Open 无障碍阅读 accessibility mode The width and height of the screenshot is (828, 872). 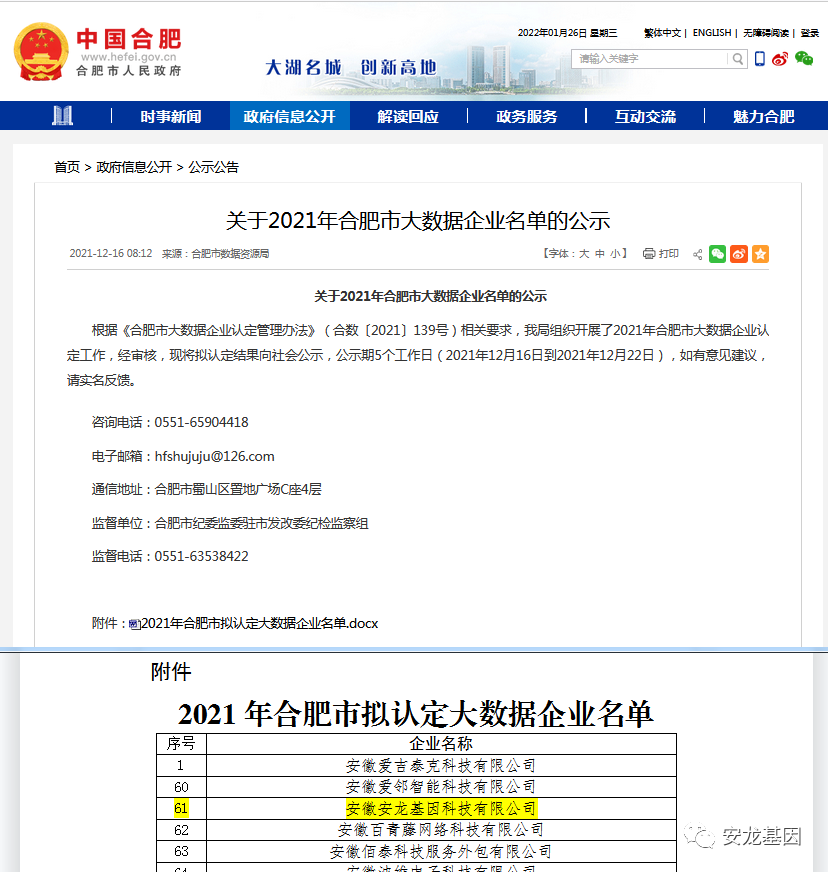click(x=766, y=33)
